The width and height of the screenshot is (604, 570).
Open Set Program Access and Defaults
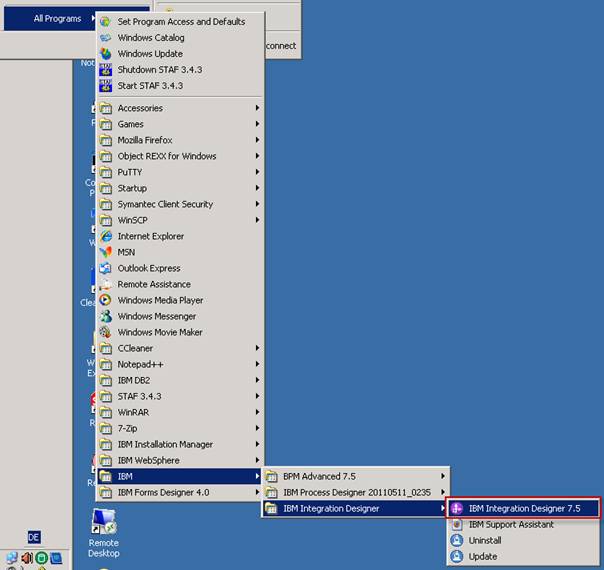[180, 22]
